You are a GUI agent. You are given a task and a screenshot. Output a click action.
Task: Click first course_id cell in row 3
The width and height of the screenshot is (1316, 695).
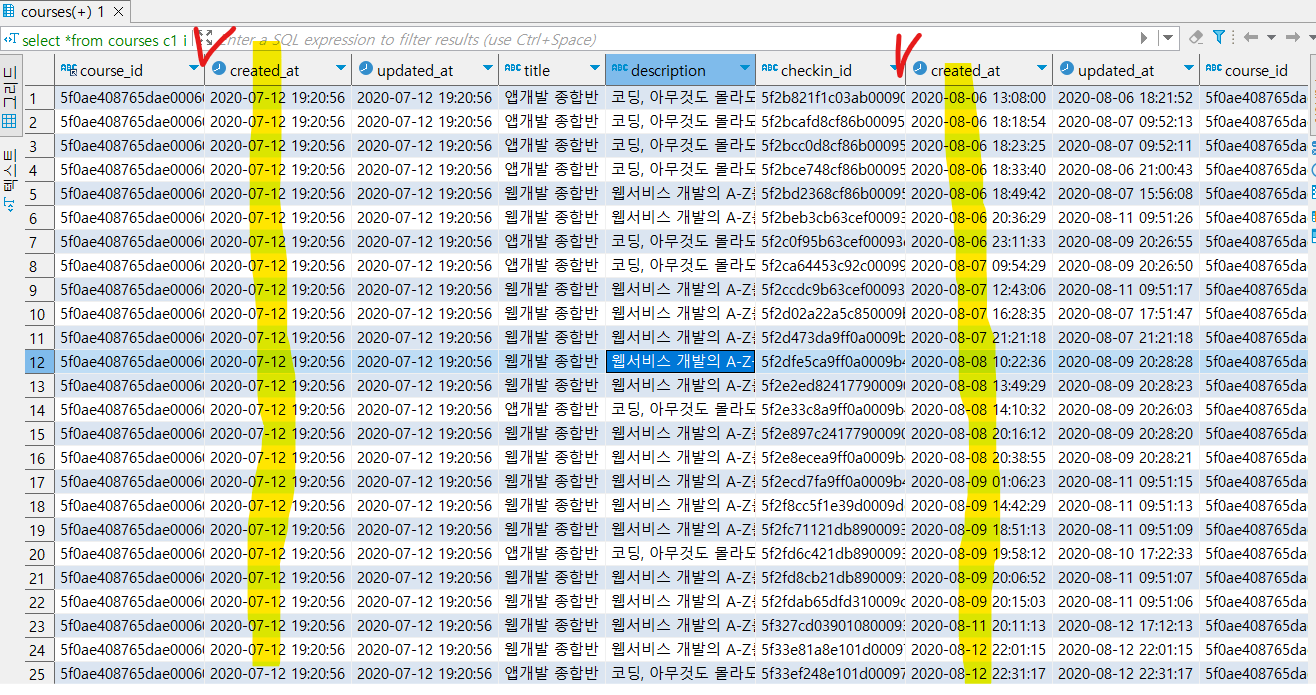[130, 145]
